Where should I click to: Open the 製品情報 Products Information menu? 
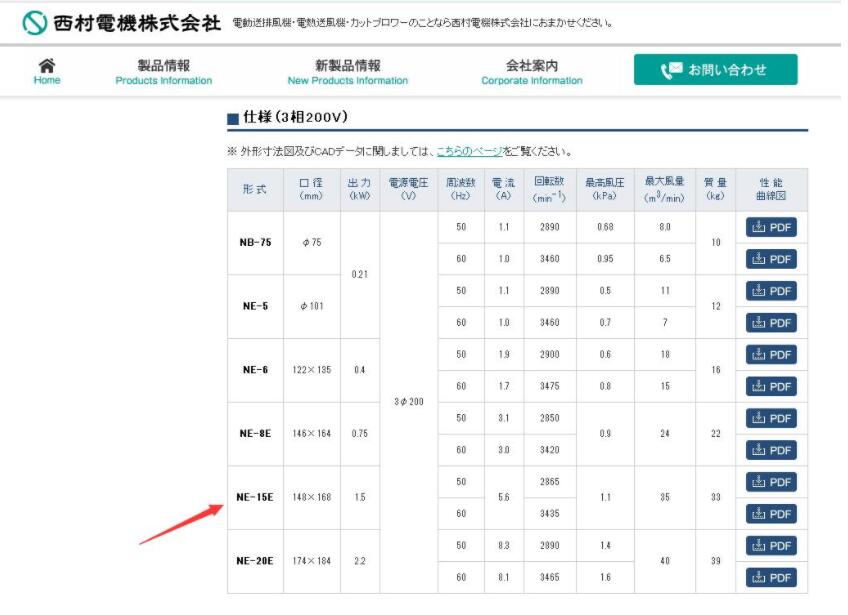coord(163,71)
